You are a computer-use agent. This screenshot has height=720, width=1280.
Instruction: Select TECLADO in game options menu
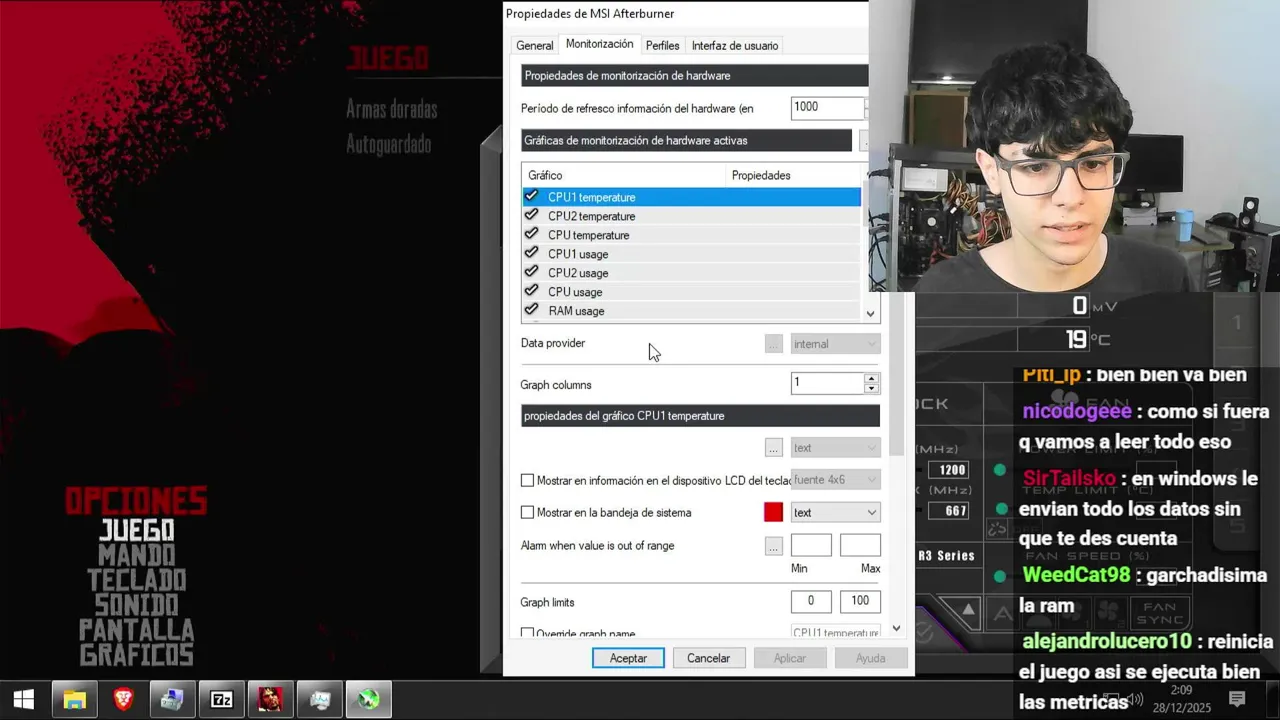[x=137, y=580]
